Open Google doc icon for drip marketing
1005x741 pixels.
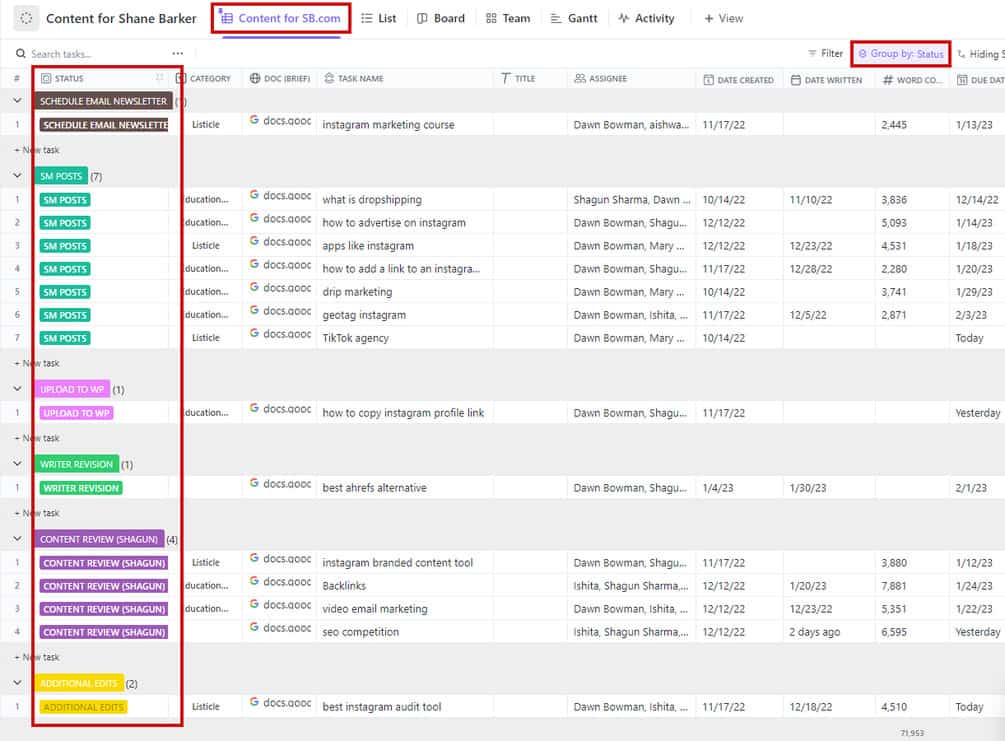tap(254, 287)
